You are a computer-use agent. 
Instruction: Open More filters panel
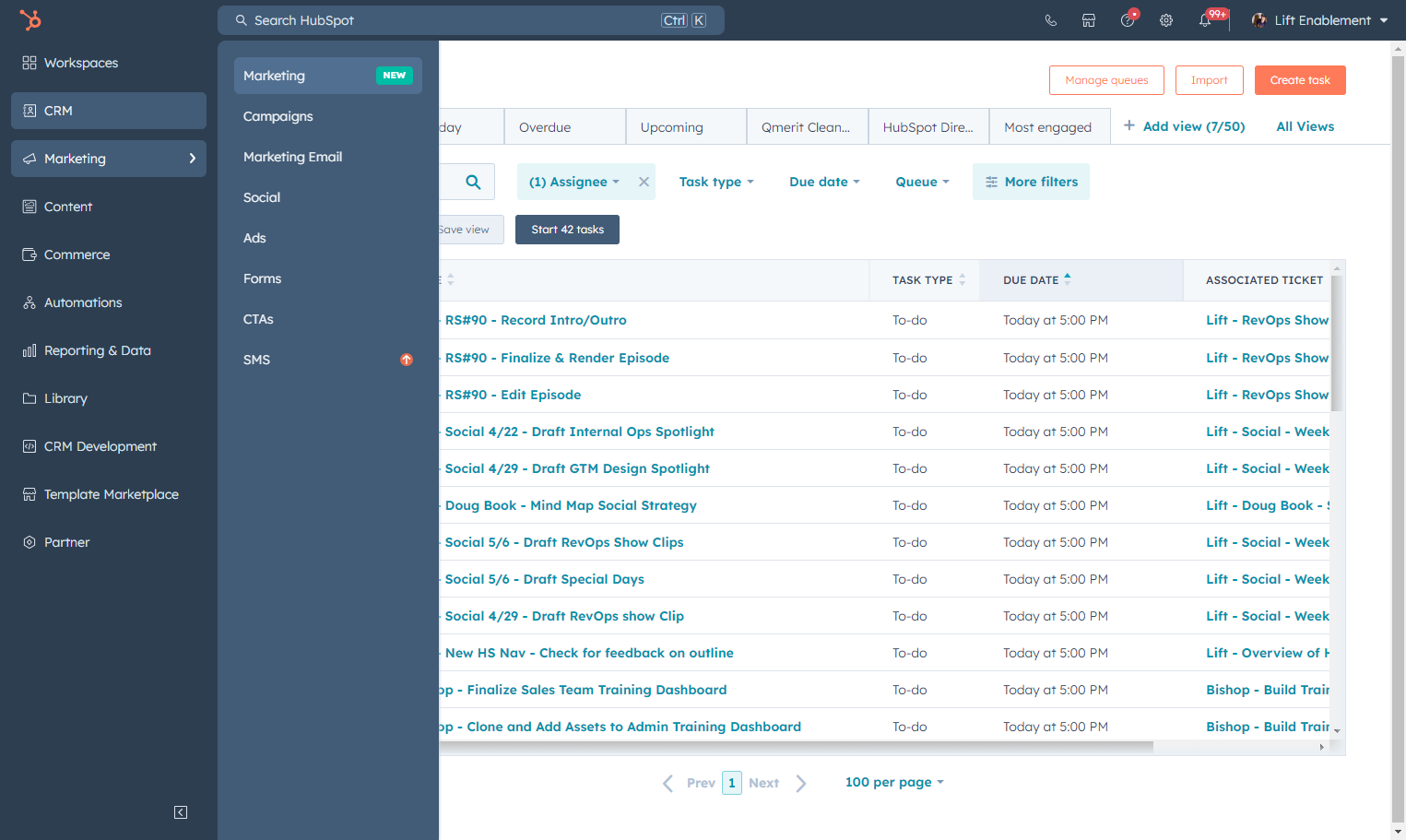click(1031, 182)
